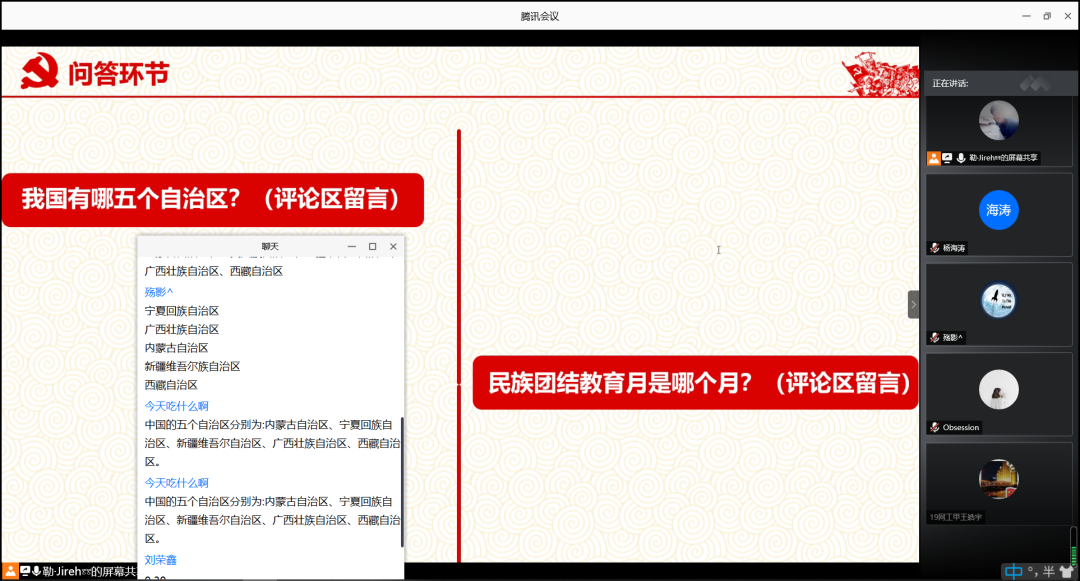Select the 海涛 blue avatar tile
The image size is (1080, 581).
[998, 210]
